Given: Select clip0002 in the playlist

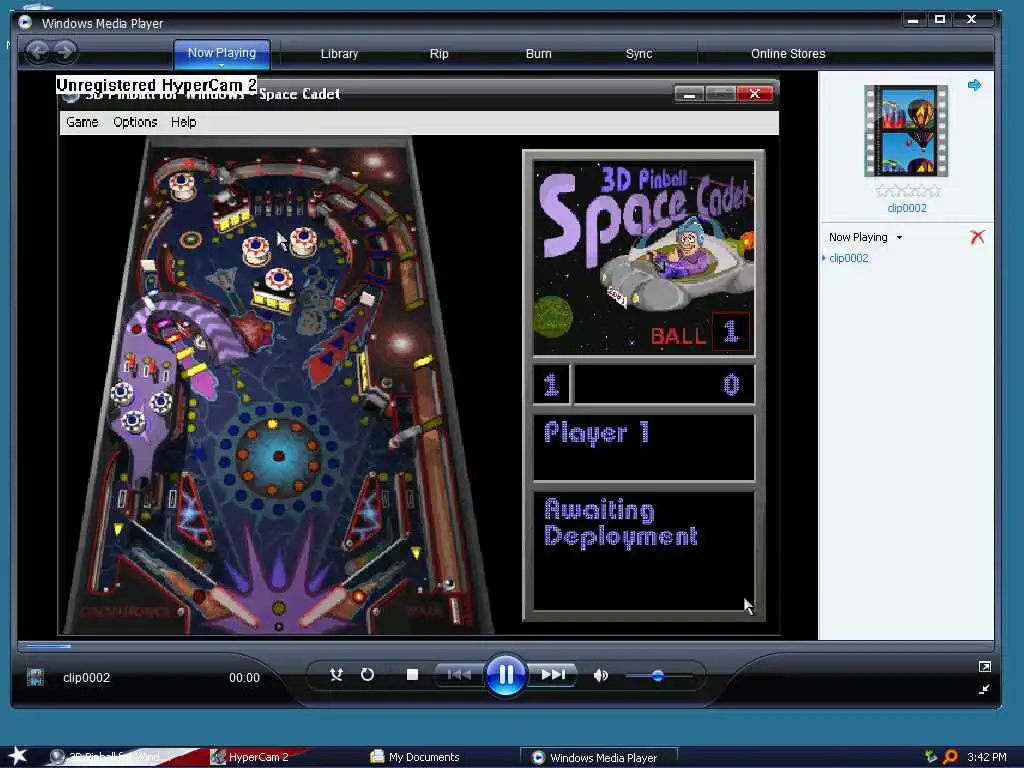Looking at the screenshot, I should pyautogui.click(x=848, y=258).
